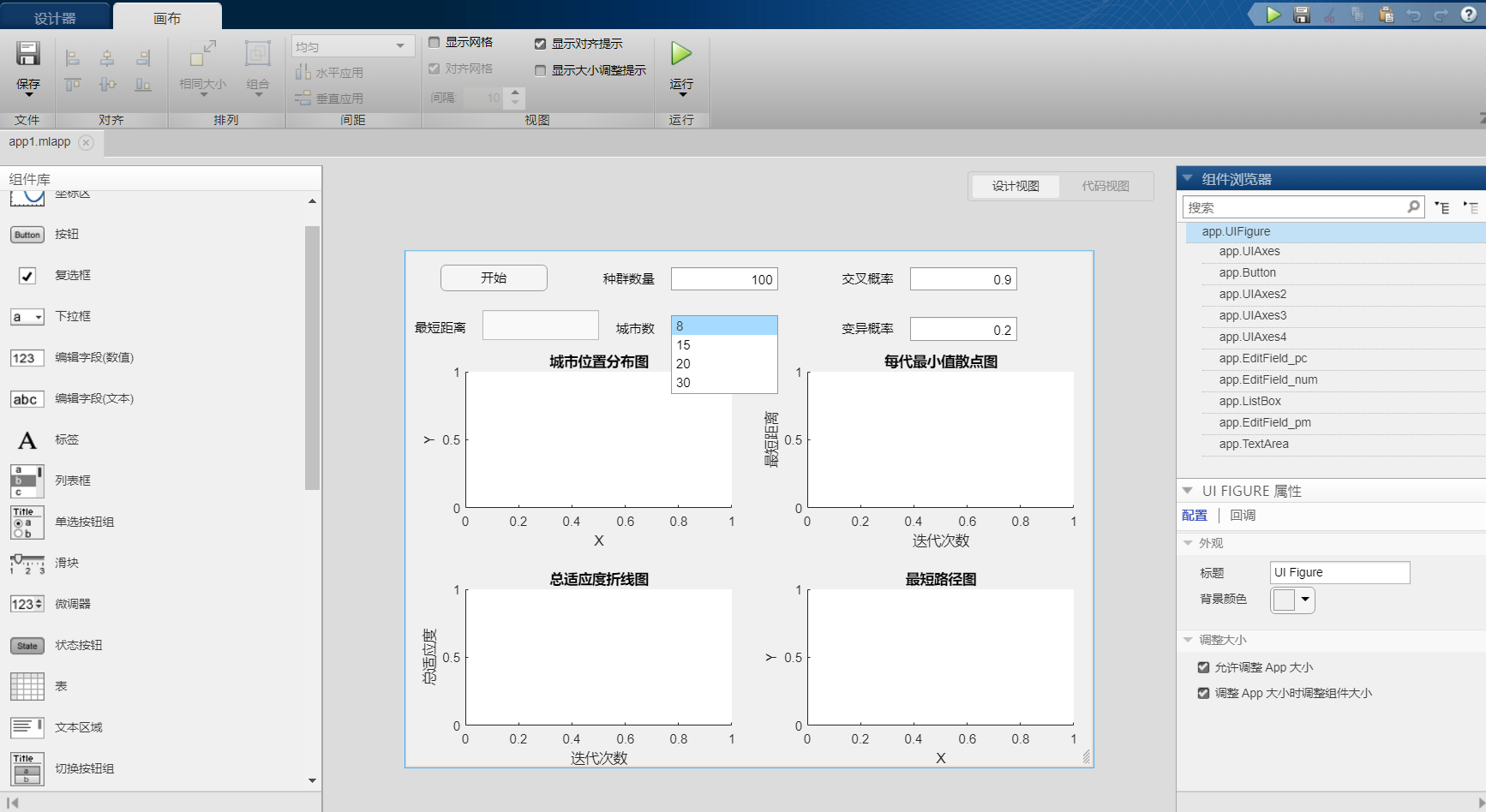Click the Undo icon in the quick access bar

[1413, 15]
